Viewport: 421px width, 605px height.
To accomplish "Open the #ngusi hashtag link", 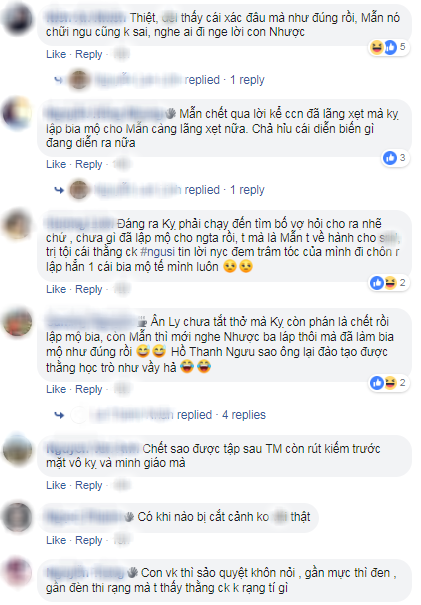I will (x=157, y=252).
